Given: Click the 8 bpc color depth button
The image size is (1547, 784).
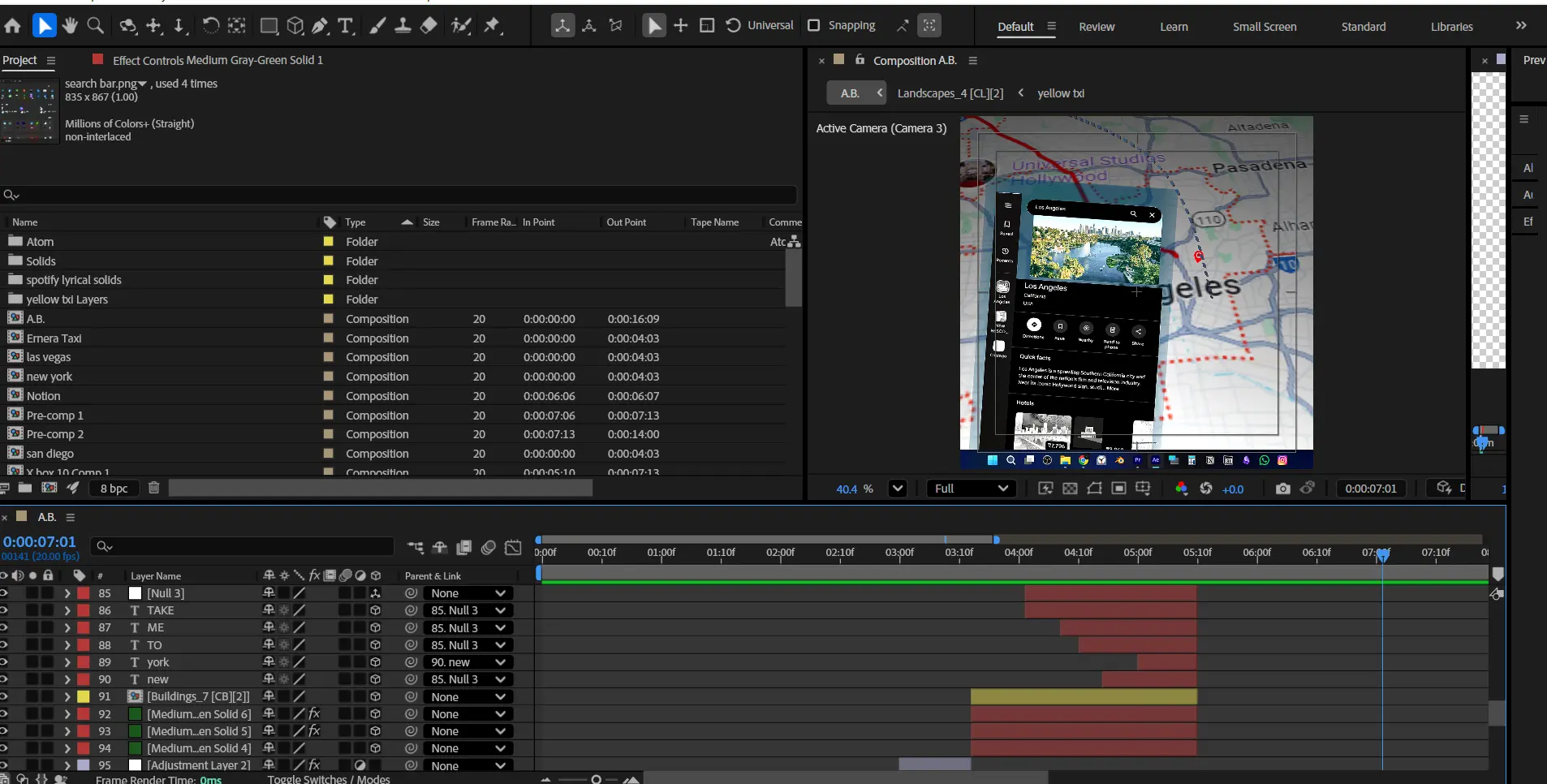Looking at the screenshot, I should click(114, 488).
